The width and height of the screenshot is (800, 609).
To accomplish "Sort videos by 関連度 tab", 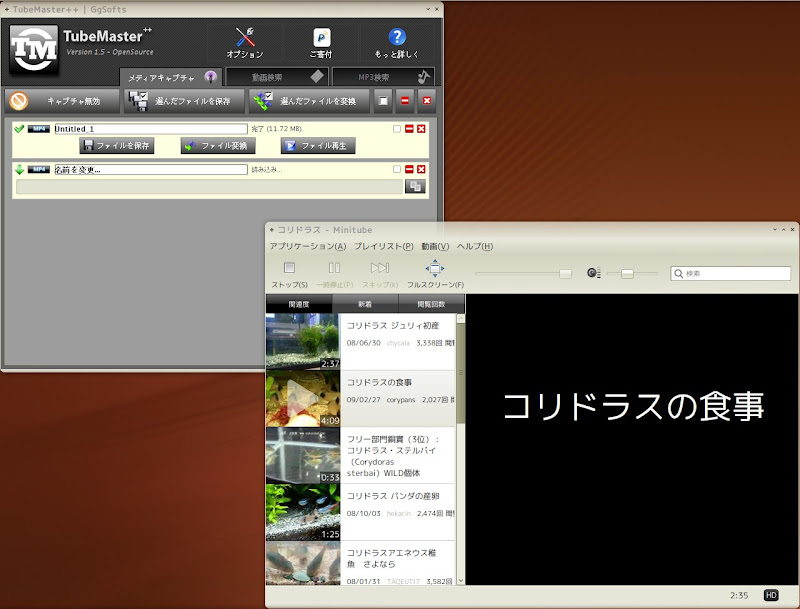I will coord(299,304).
